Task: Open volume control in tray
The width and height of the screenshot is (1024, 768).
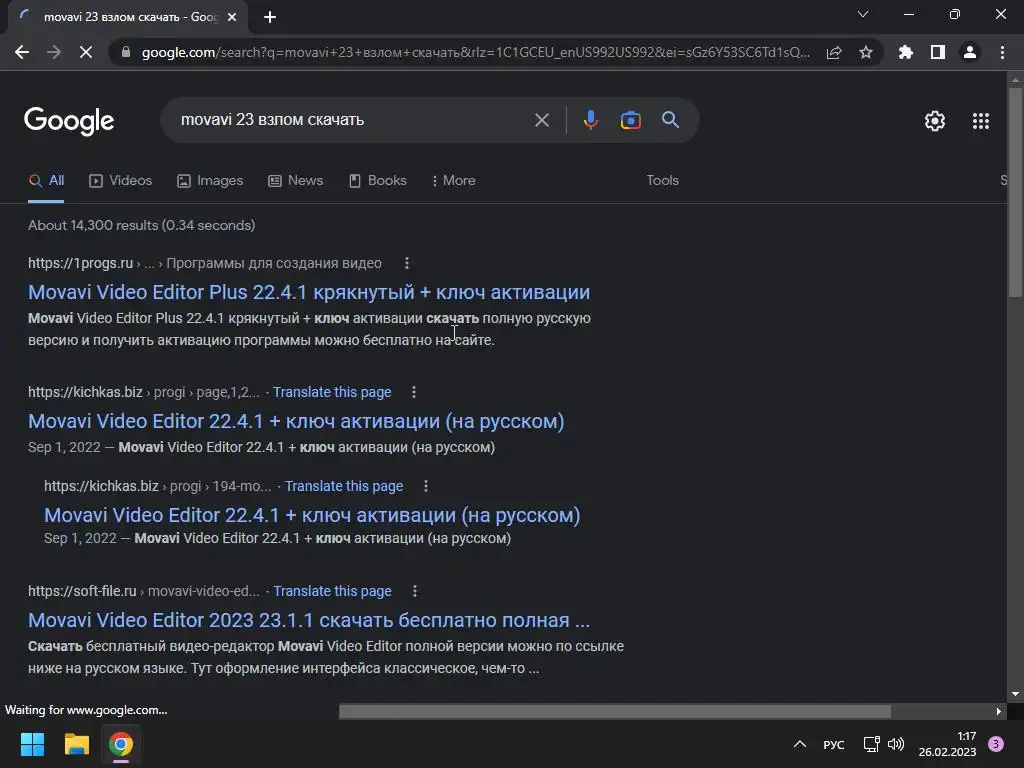Action: (896, 744)
